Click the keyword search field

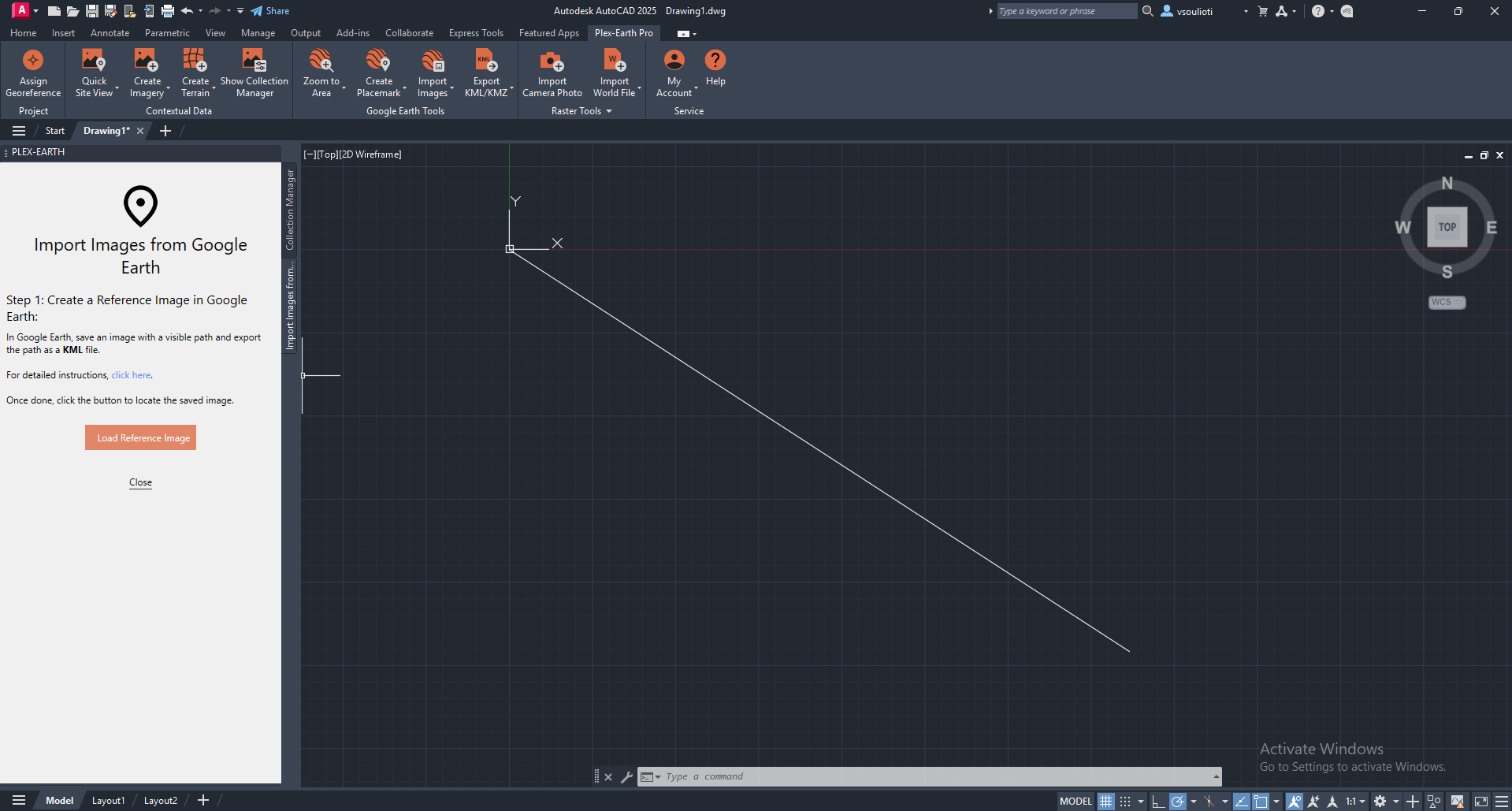pos(1067,11)
